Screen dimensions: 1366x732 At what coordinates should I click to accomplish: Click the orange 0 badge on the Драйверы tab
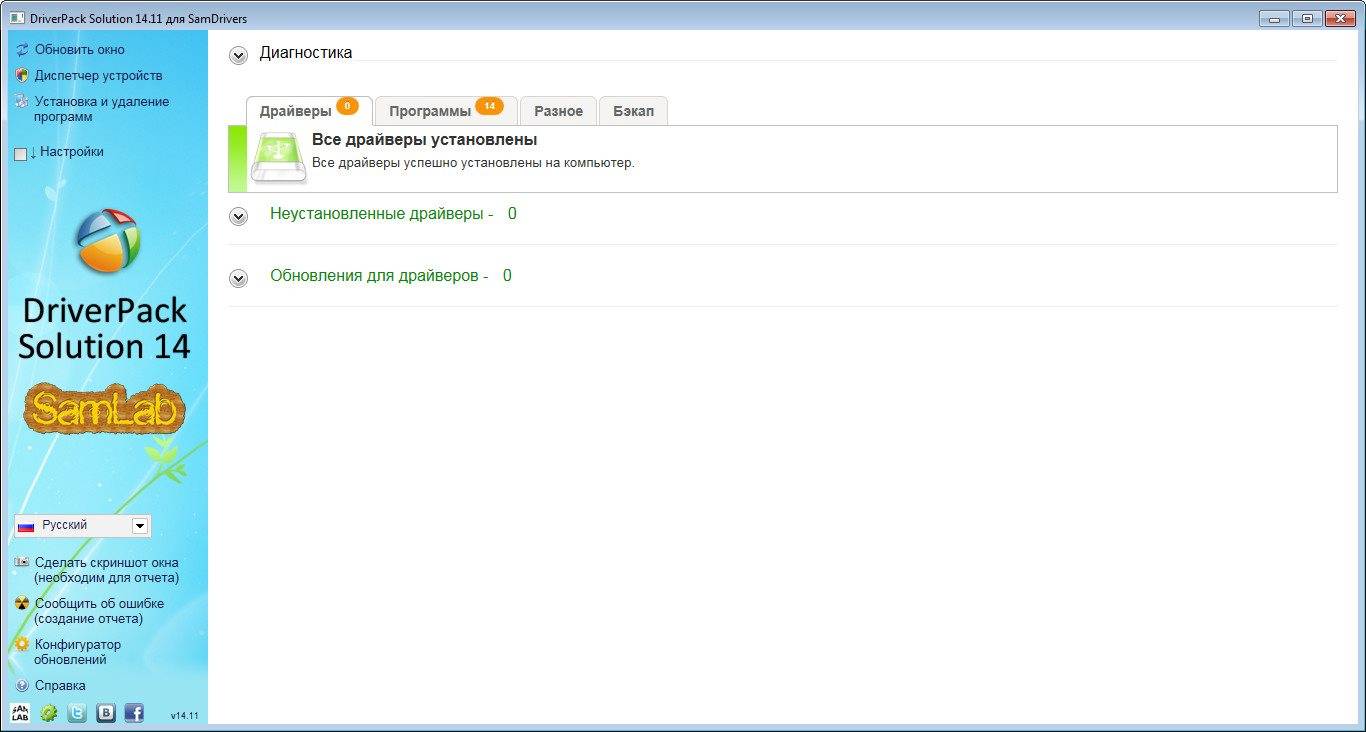pos(347,106)
